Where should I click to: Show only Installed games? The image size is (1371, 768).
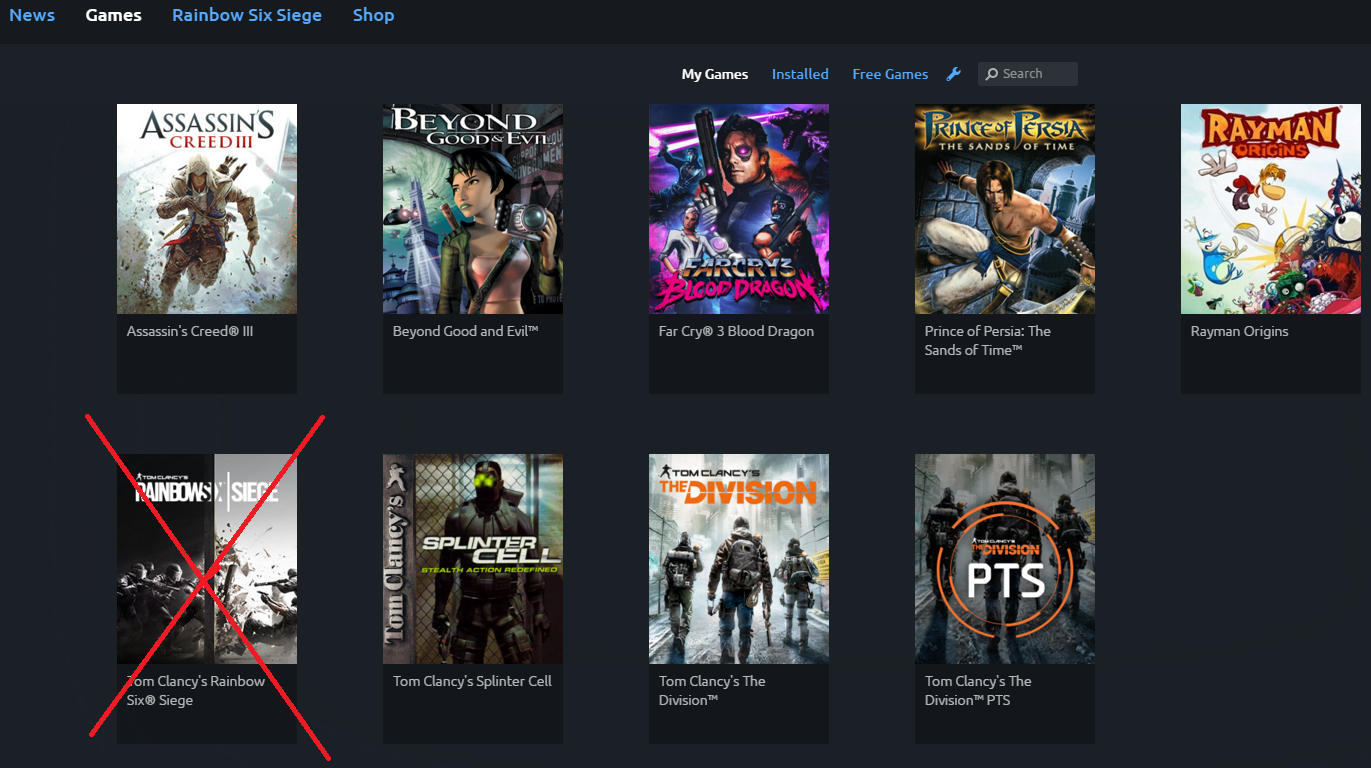(x=800, y=74)
